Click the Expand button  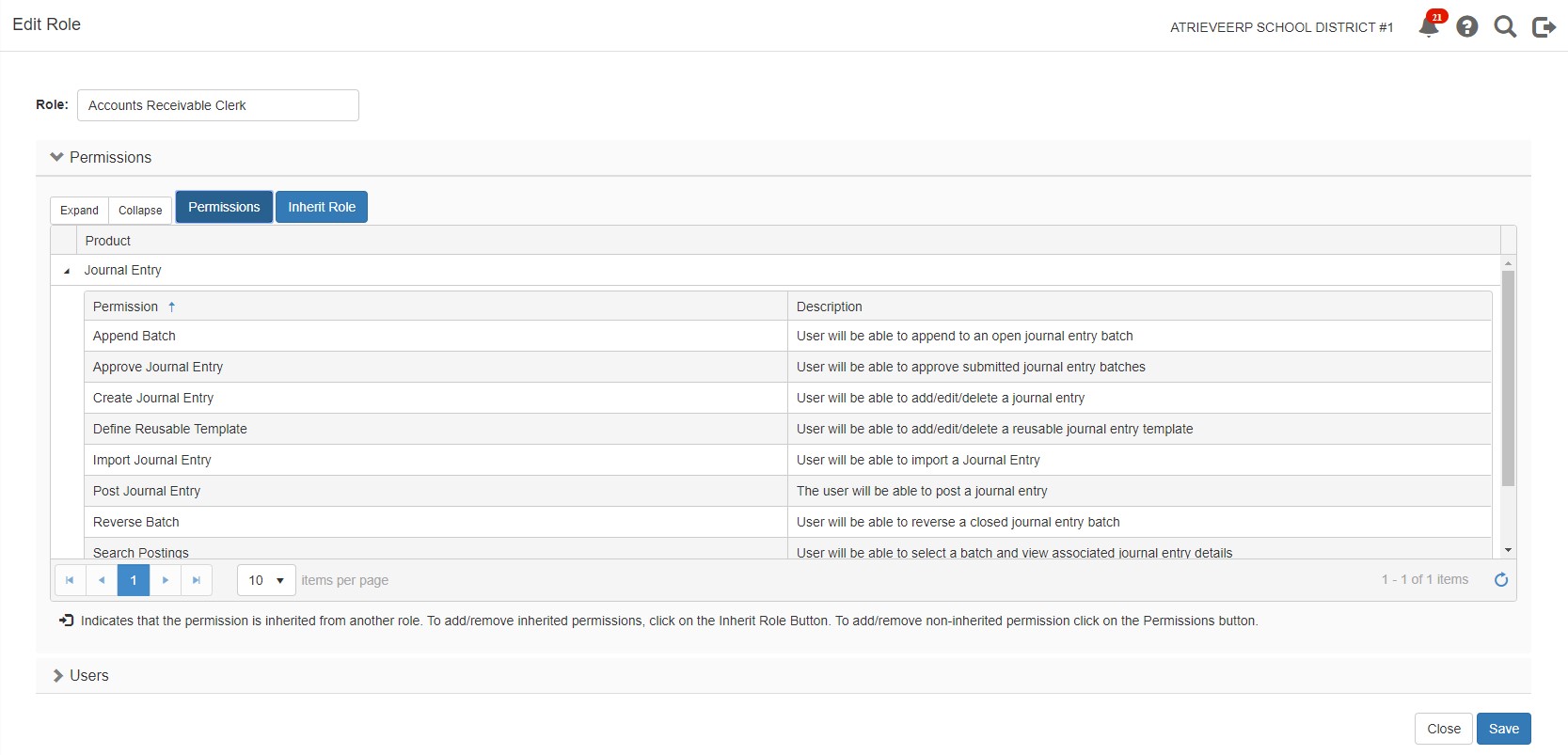(79, 210)
